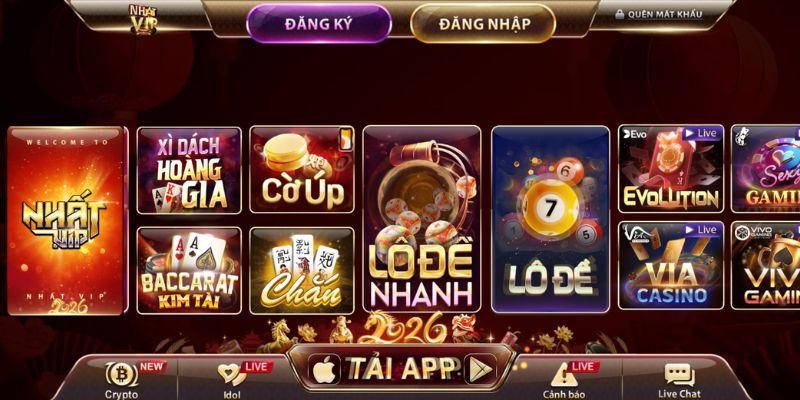800x400 pixels.
Task: Launch the Baccarat Kim Tài game
Action: pos(189,270)
